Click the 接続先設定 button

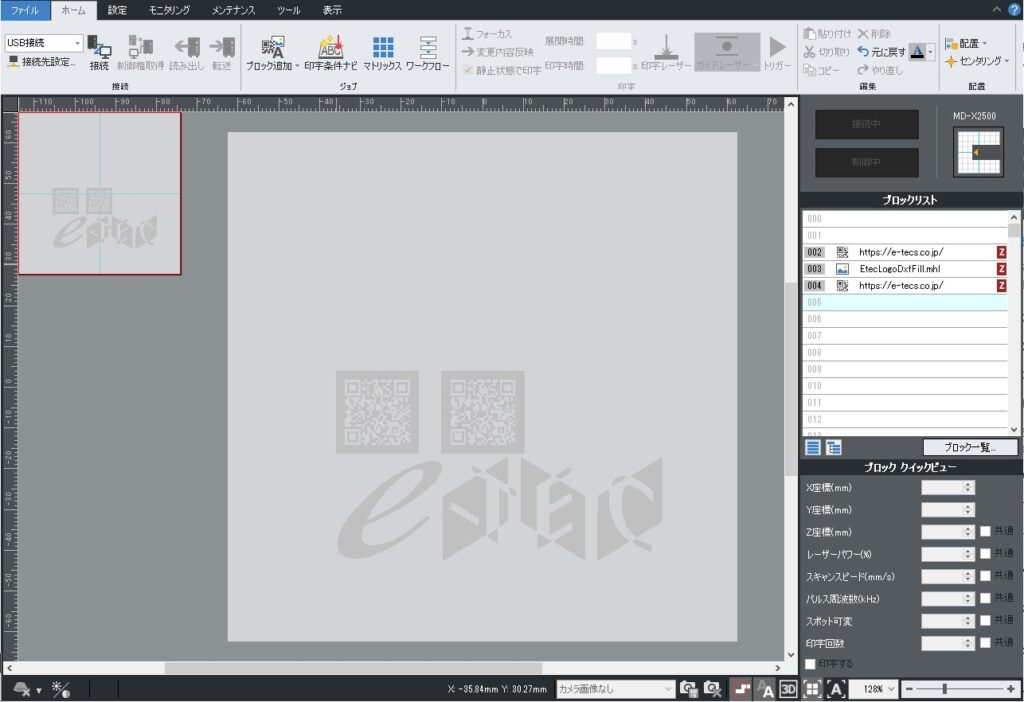click(42, 61)
